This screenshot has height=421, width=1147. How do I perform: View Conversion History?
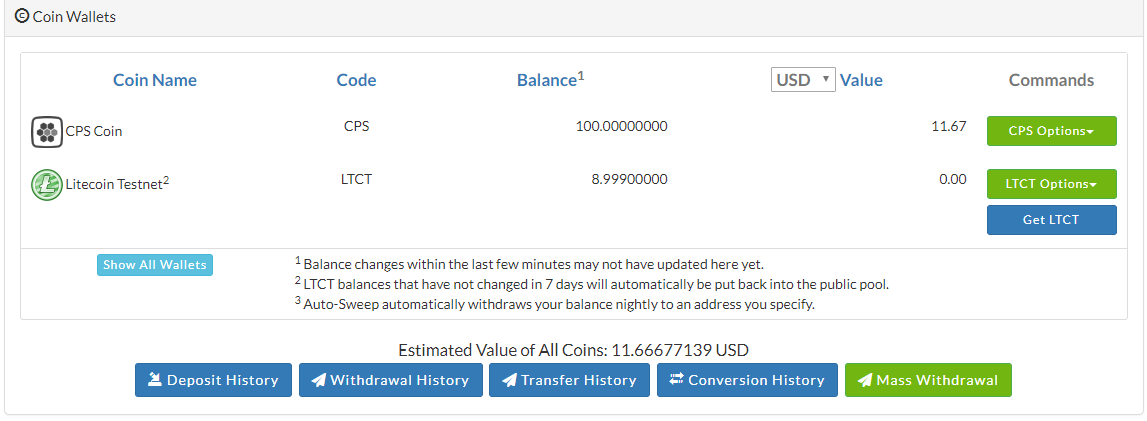[x=746, y=380]
